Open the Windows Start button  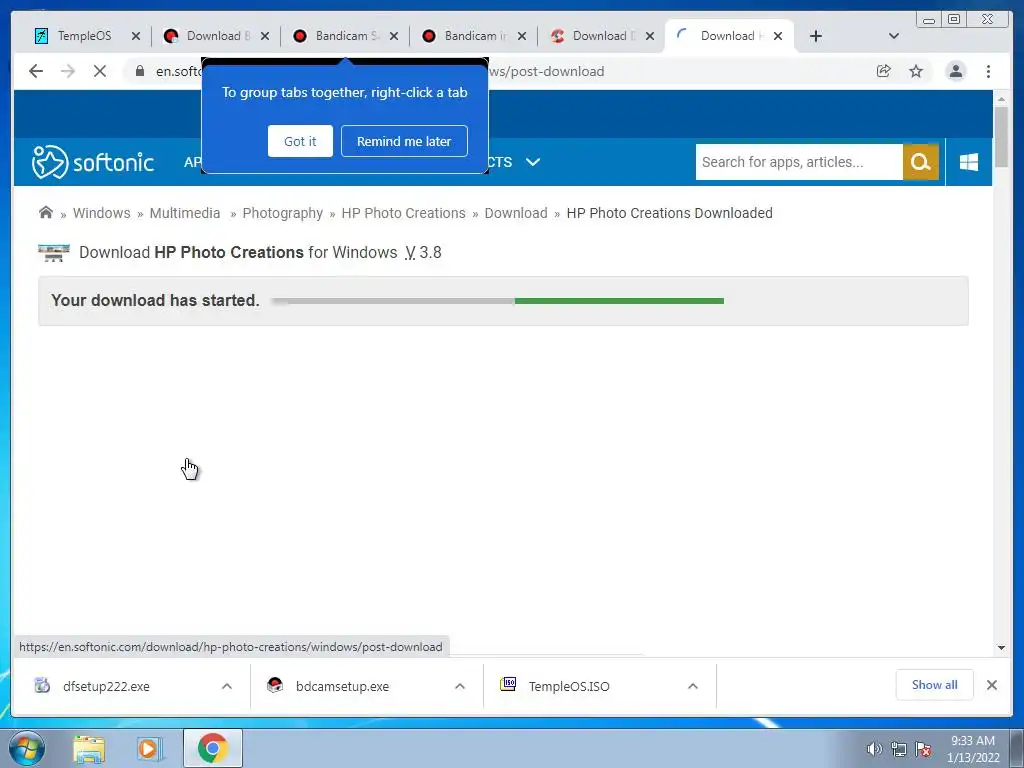[27, 748]
